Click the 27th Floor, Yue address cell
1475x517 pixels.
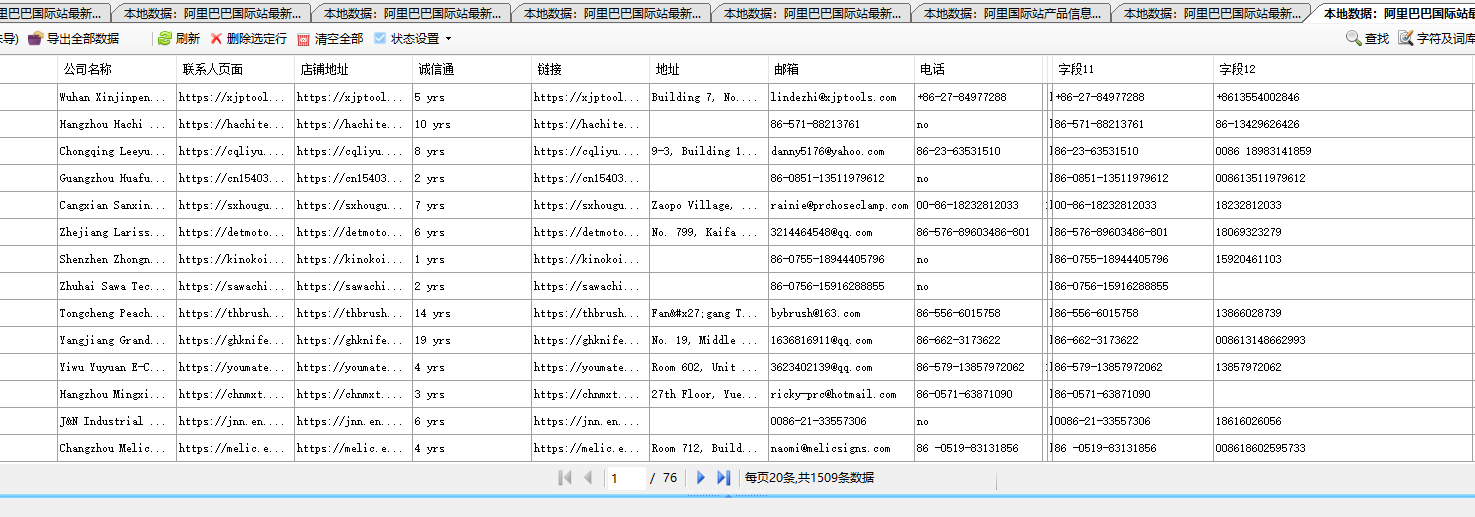tap(709, 395)
